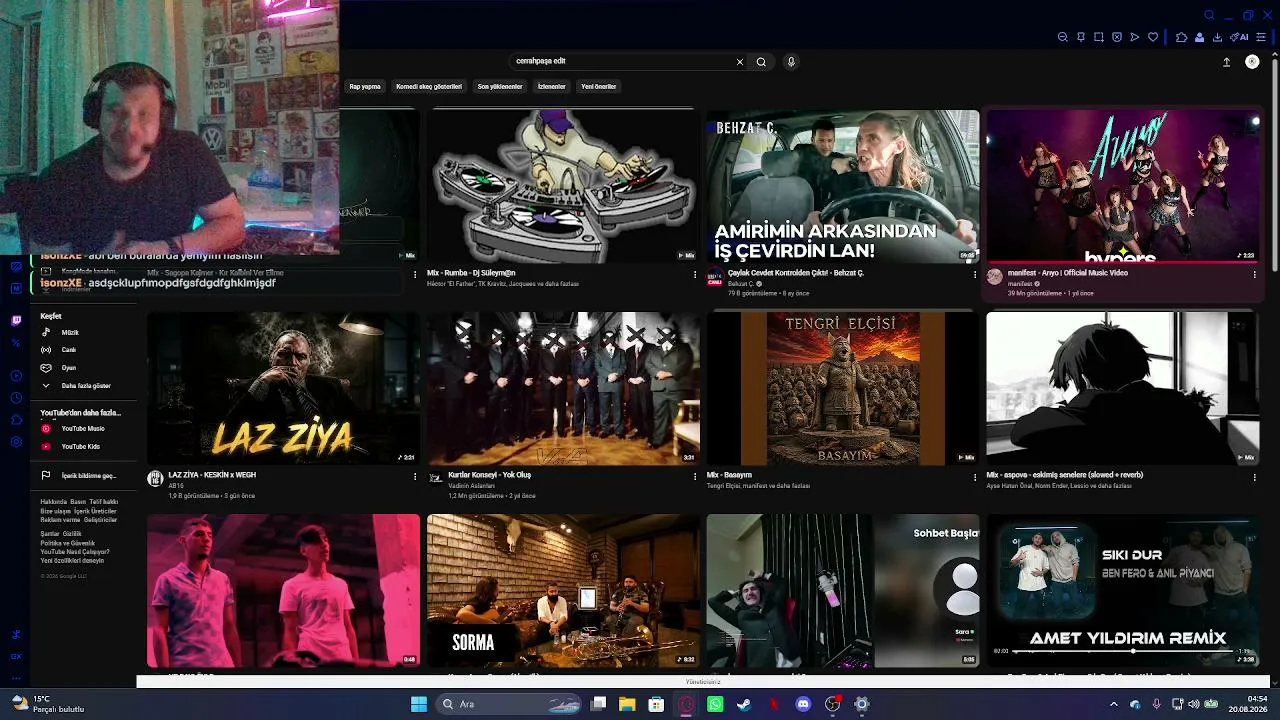This screenshot has height=720, width=1280.
Task: Open the browser downloads icon
Action: click(1218, 37)
